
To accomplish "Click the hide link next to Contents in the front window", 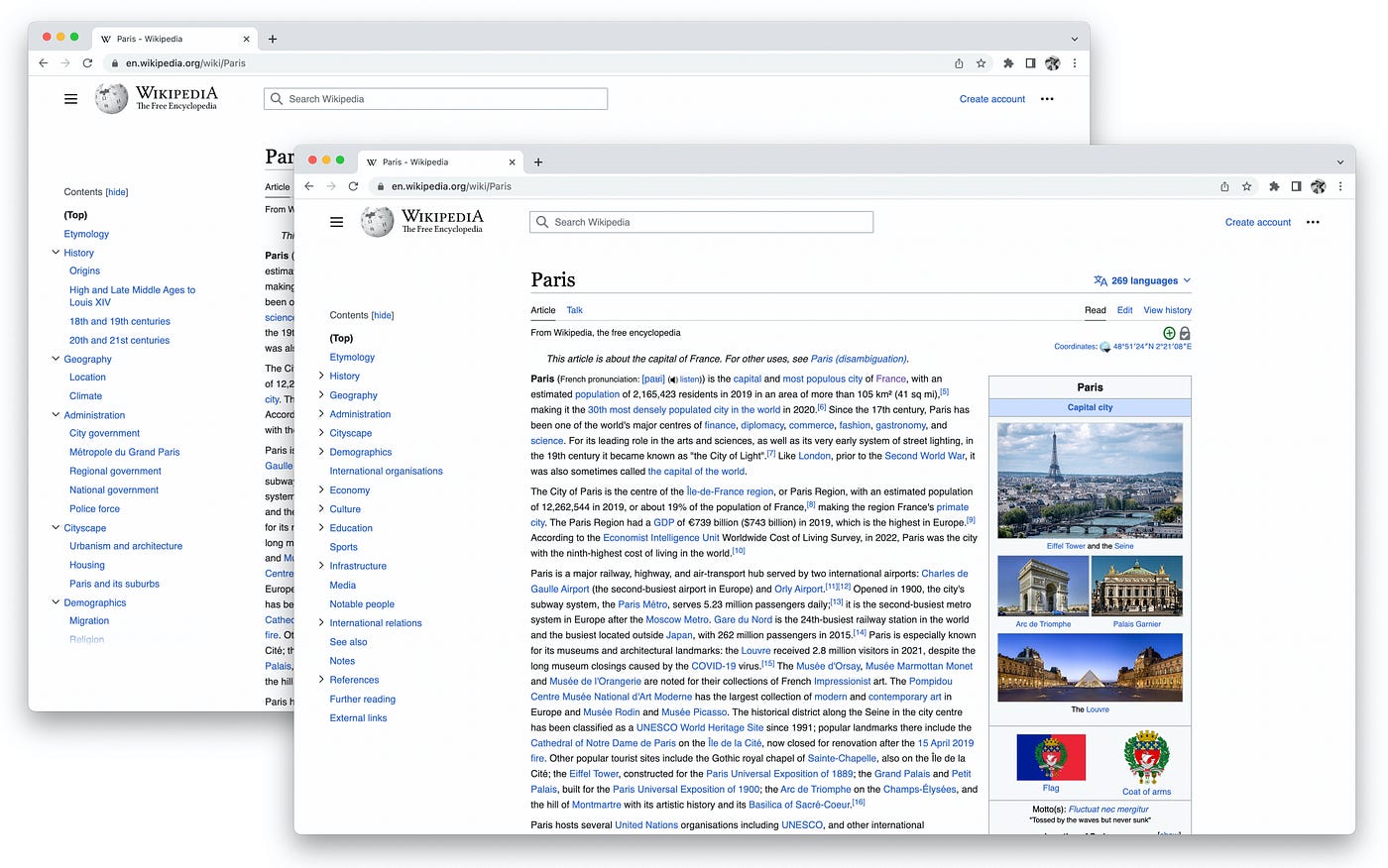I will [383, 315].
